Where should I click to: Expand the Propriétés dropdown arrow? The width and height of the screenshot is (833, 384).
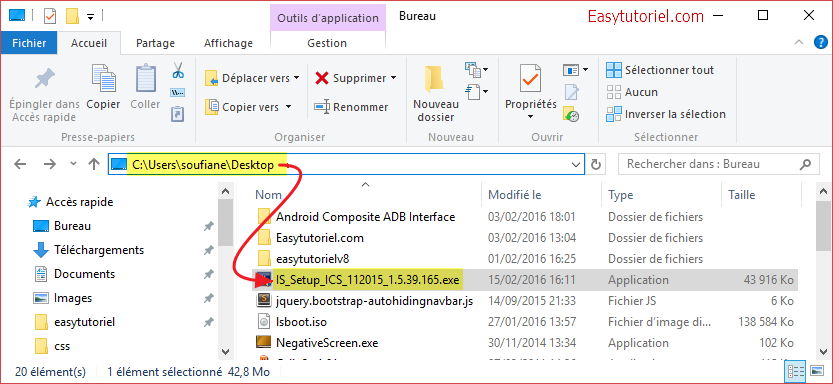(530, 116)
